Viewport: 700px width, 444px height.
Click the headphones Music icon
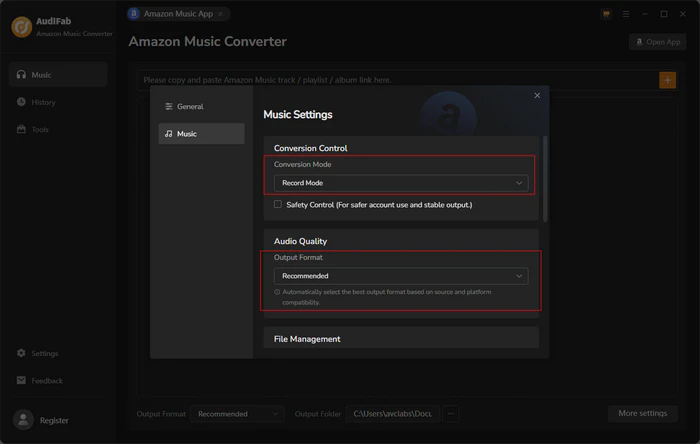coord(21,74)
